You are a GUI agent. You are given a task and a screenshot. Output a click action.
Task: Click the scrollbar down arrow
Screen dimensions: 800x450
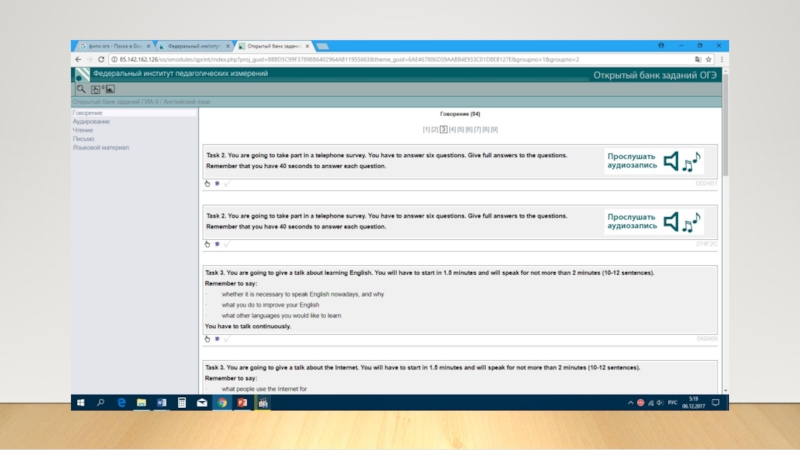pyautogui.click(x=726, y=391)
